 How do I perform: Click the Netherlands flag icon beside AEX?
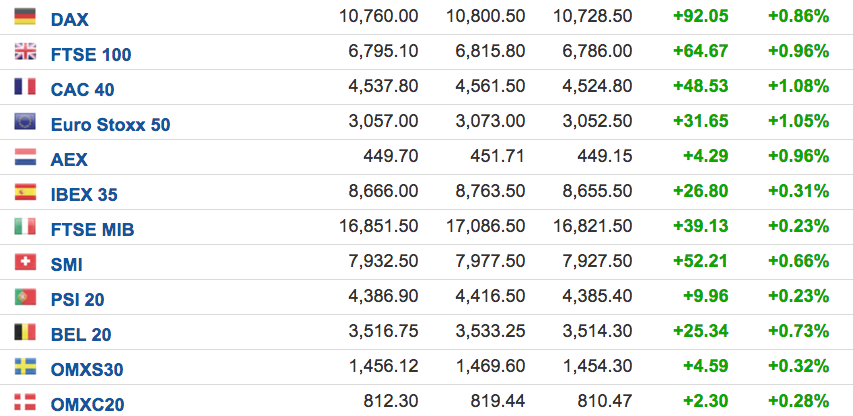point(25,157)
